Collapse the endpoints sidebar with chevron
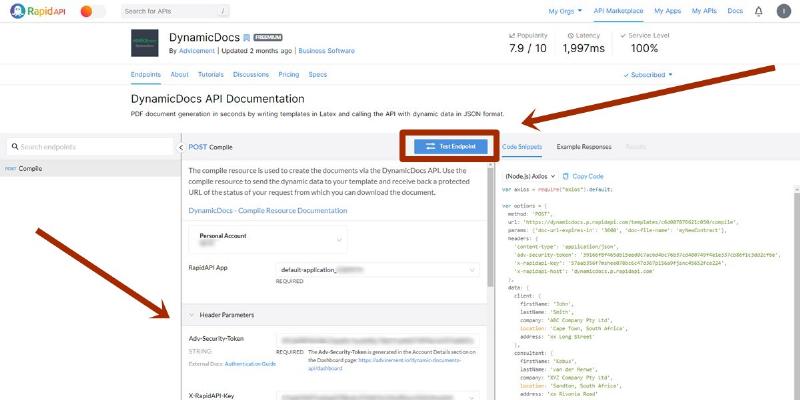Viewport: 800px width, 400px height. click(181, 147)
